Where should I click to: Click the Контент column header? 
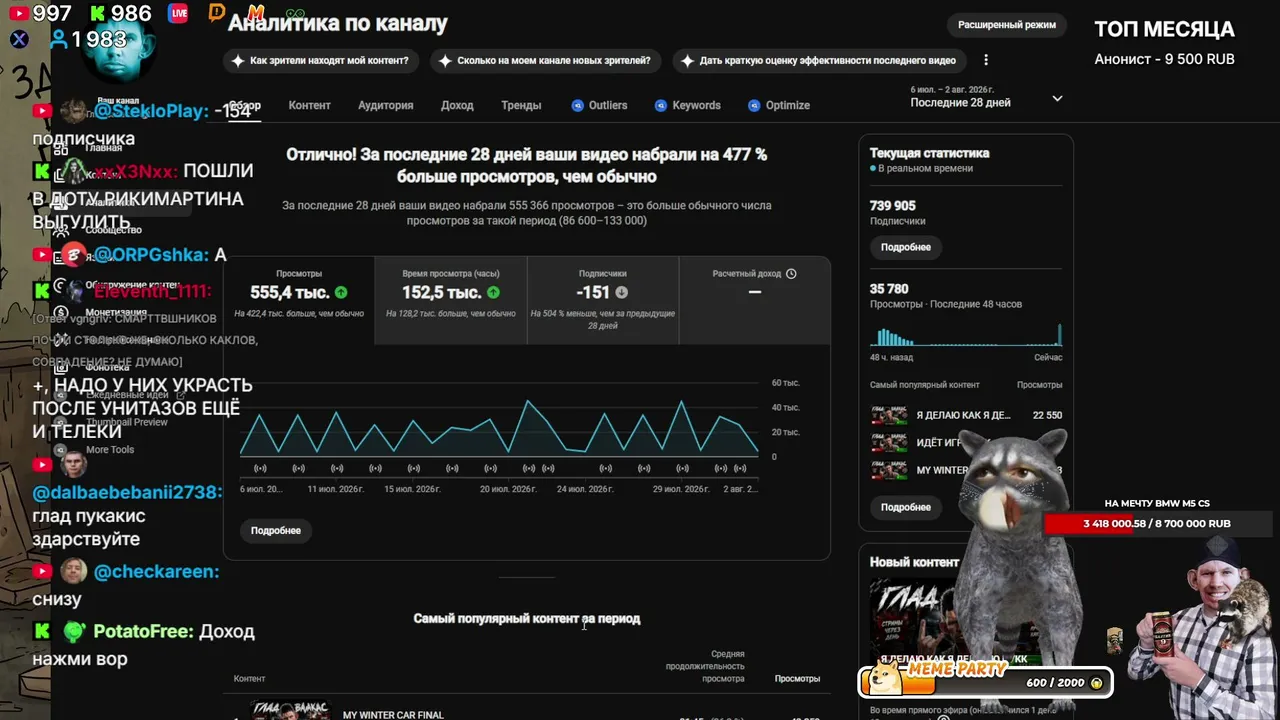point(250,678)
